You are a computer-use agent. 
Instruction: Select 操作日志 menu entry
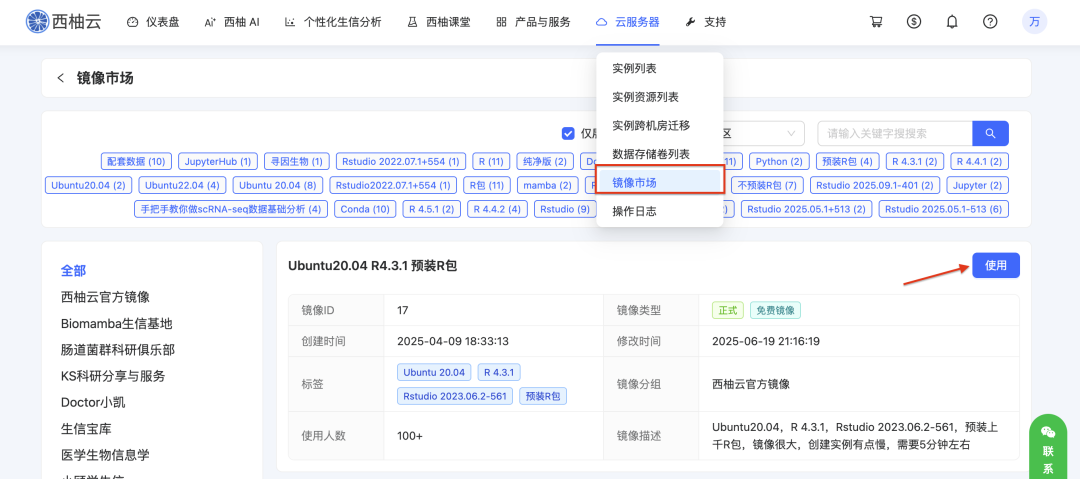(x=659, y=212)
